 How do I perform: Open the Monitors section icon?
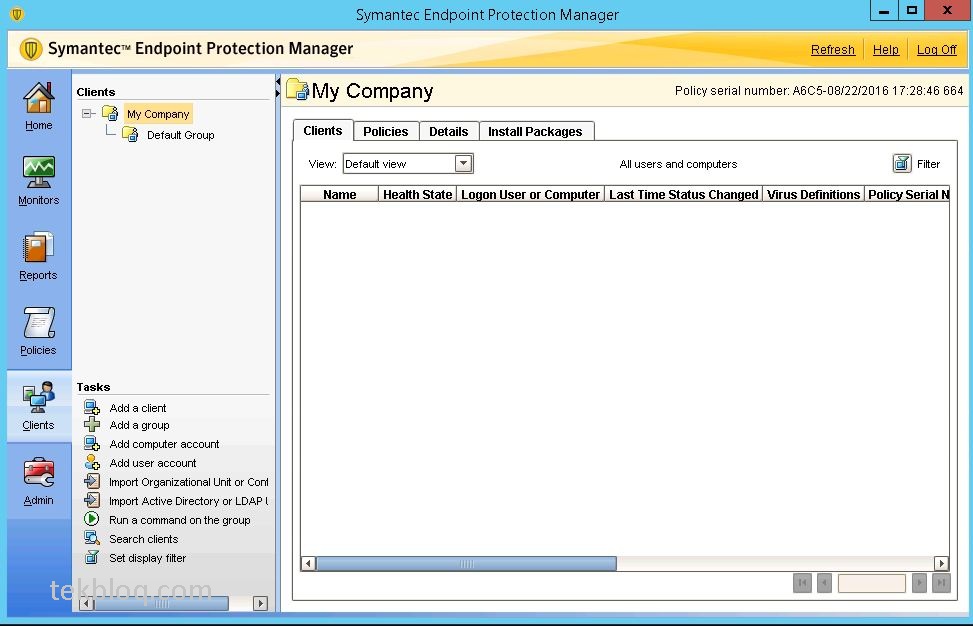pos(38,172)
